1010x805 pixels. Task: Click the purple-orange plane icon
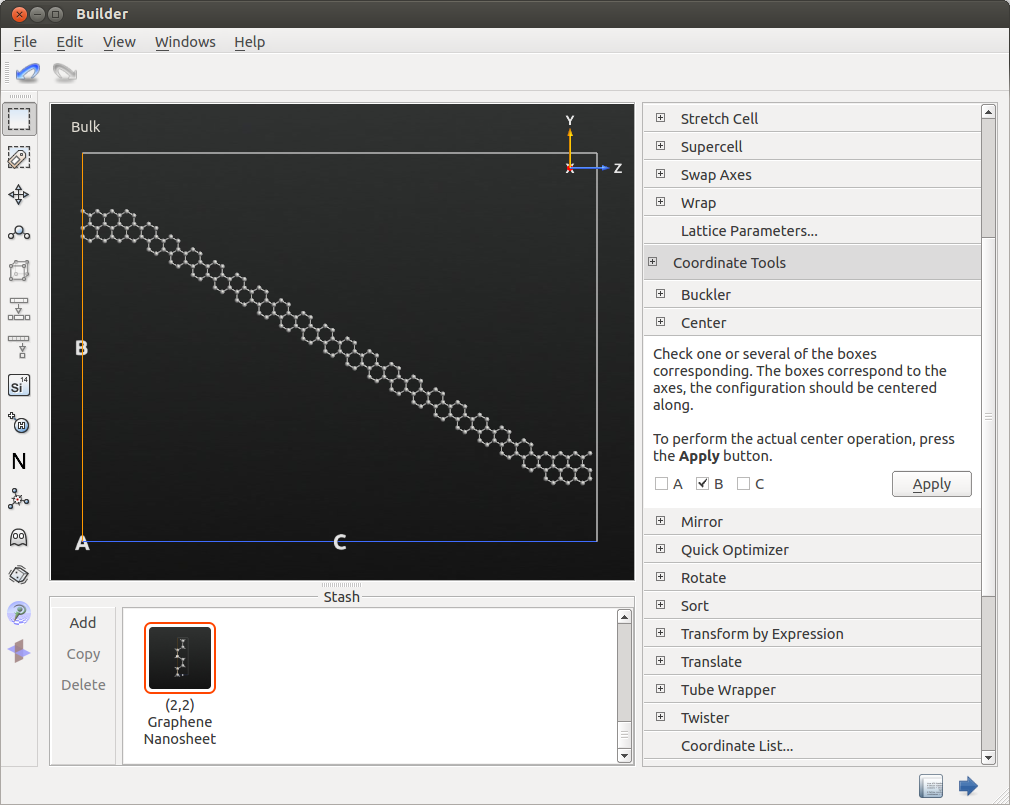(19, 651)
